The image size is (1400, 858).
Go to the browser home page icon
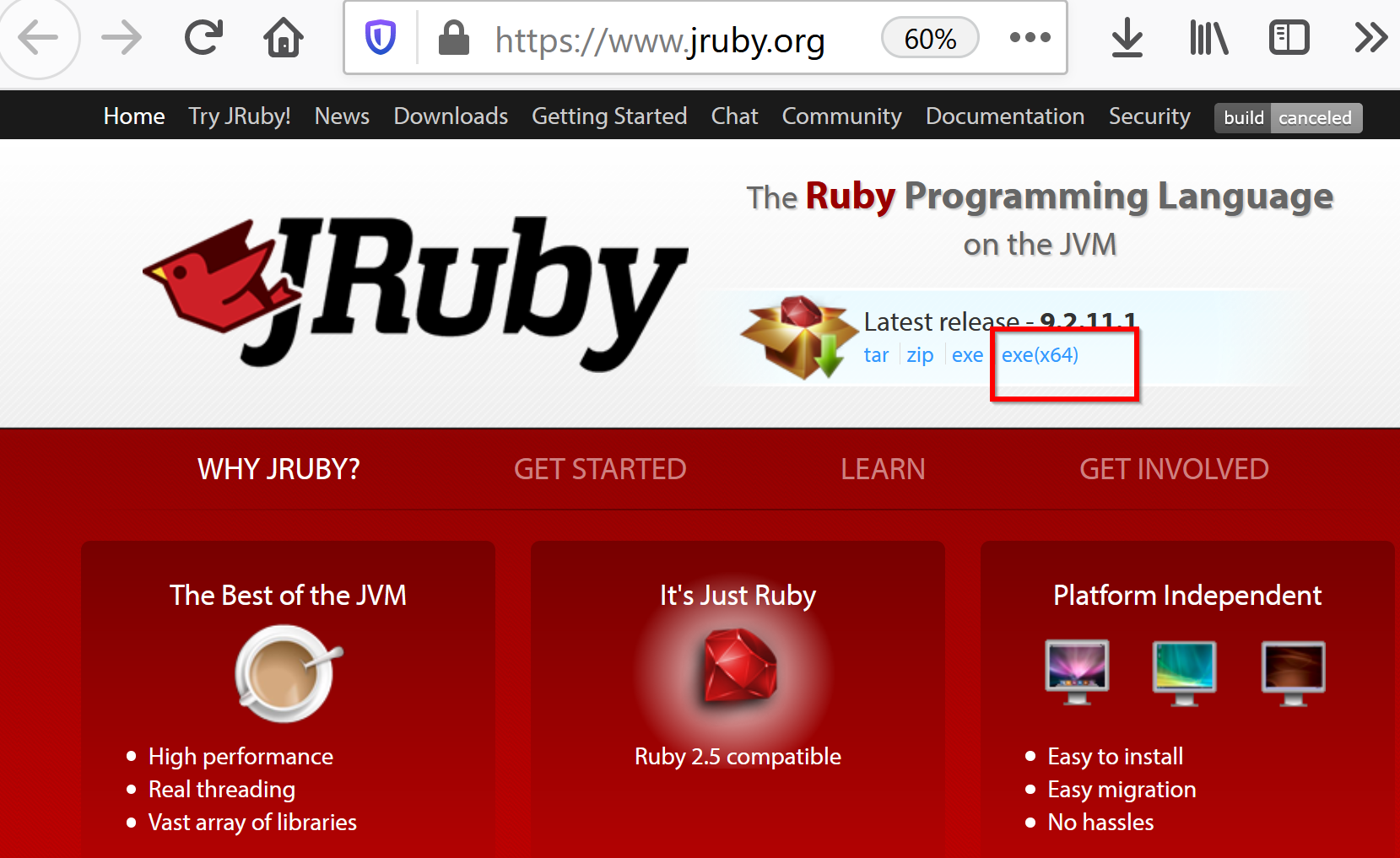point(284,38)
